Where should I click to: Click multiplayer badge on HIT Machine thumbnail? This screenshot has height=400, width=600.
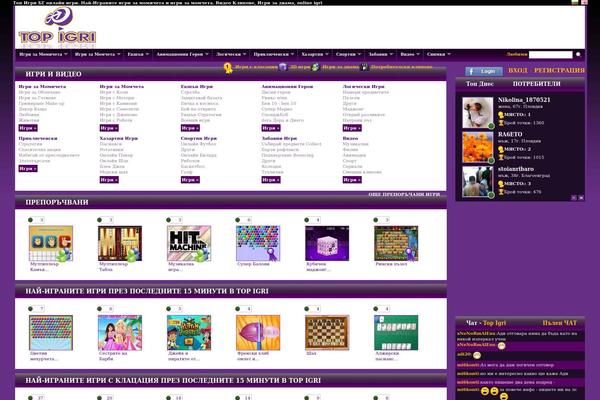(x=201, y=255)
